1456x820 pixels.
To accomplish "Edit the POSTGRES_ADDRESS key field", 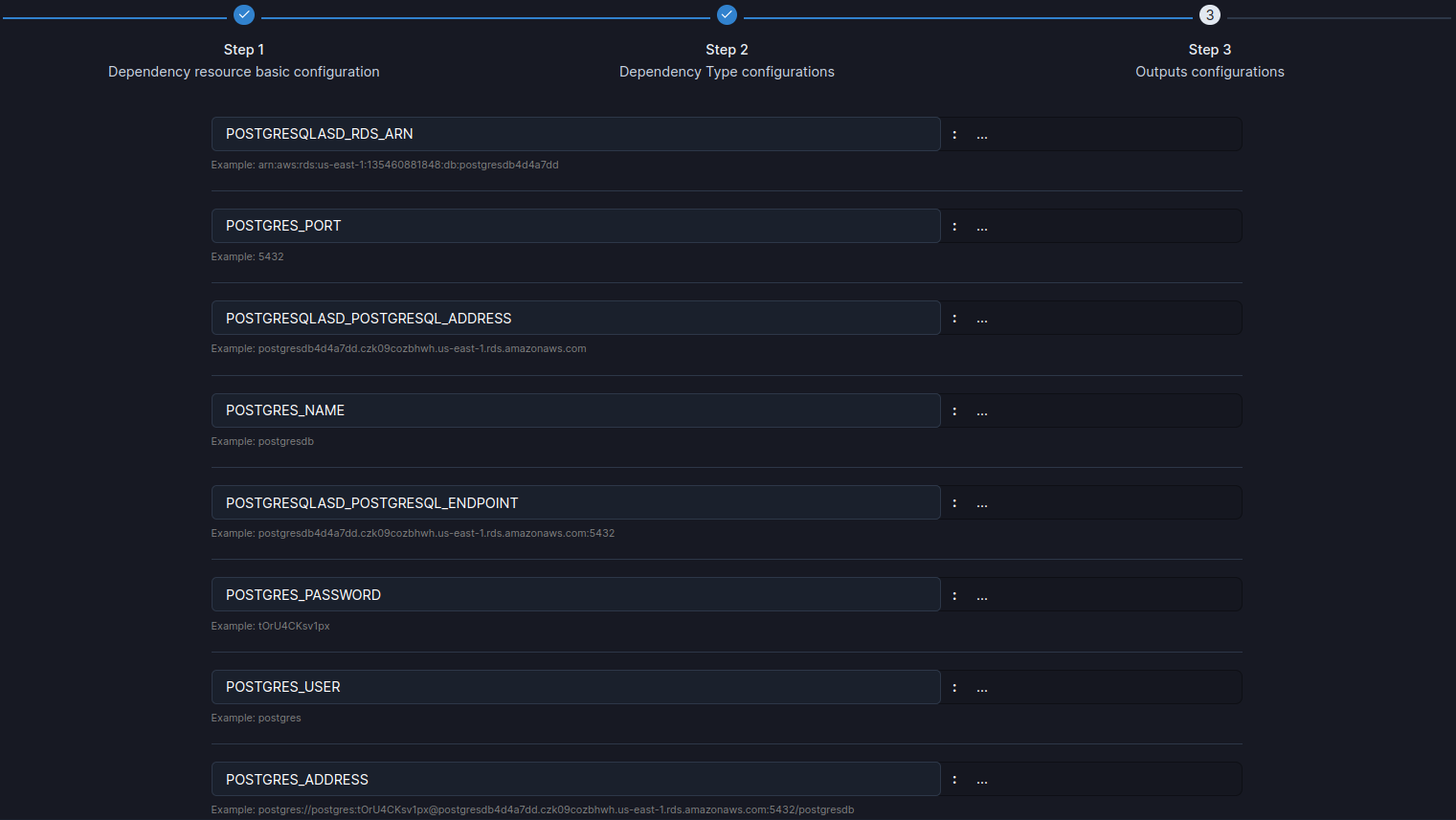I will coord(575,779).
